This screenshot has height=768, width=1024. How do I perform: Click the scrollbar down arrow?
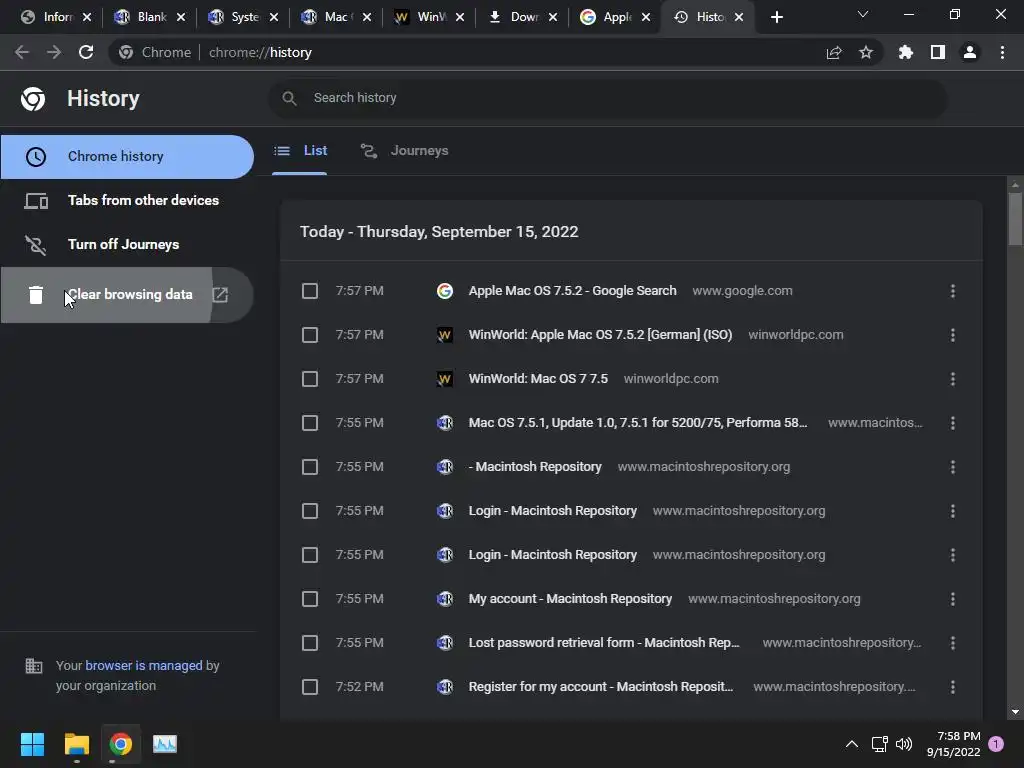1015,712
